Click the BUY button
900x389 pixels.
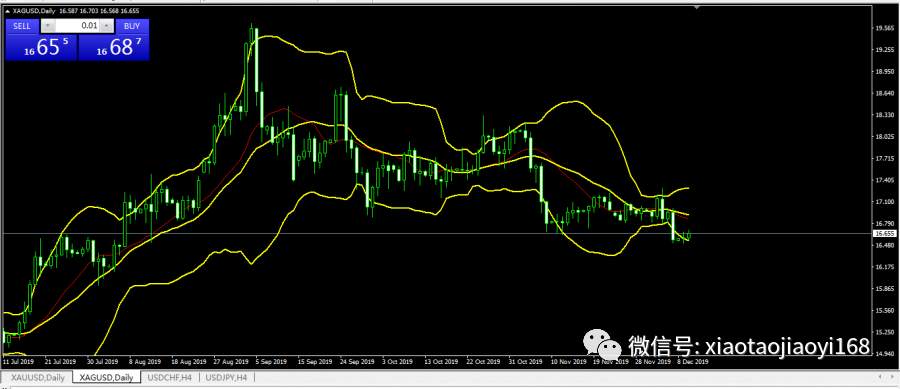click(132, 26)
